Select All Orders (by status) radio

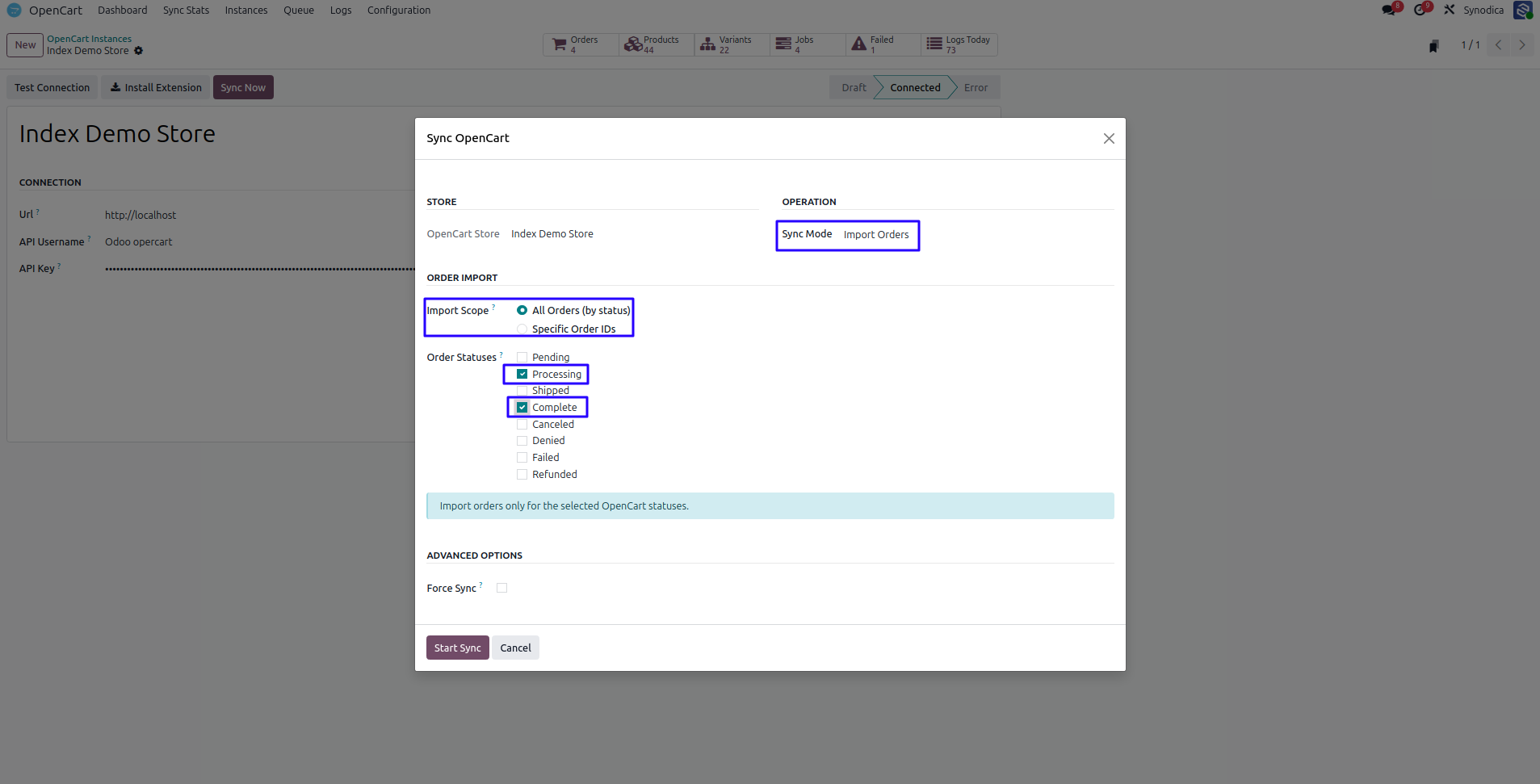coord(522,310)
